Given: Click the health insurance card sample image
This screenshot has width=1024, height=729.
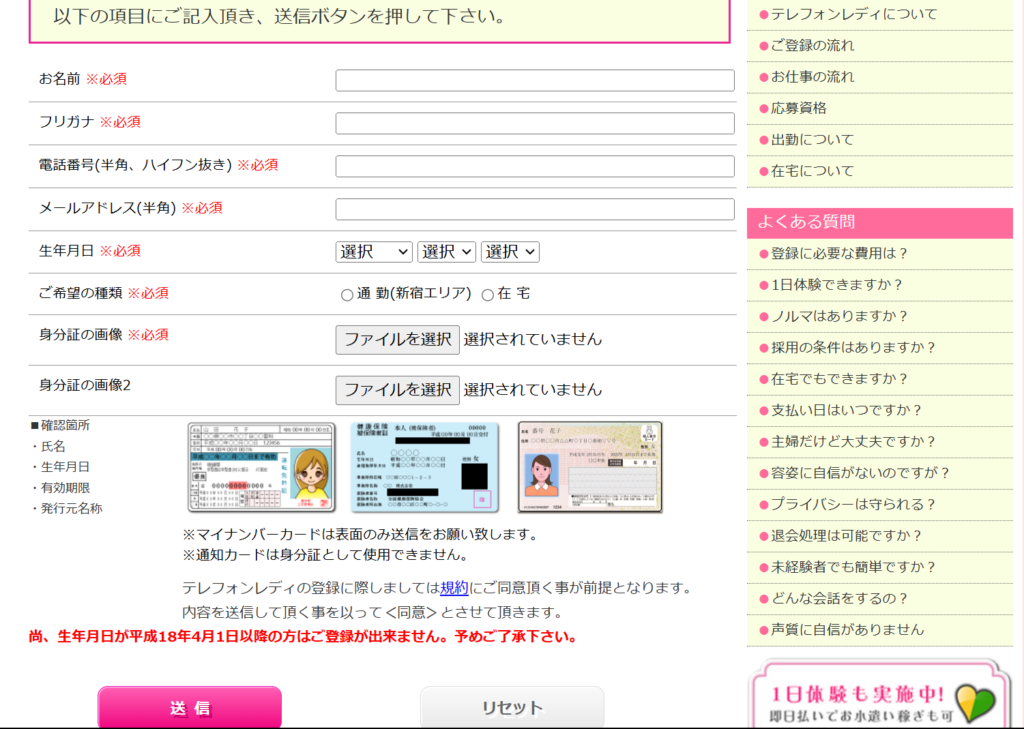Looking at the screenshot, I should click(x=425, y=467).
